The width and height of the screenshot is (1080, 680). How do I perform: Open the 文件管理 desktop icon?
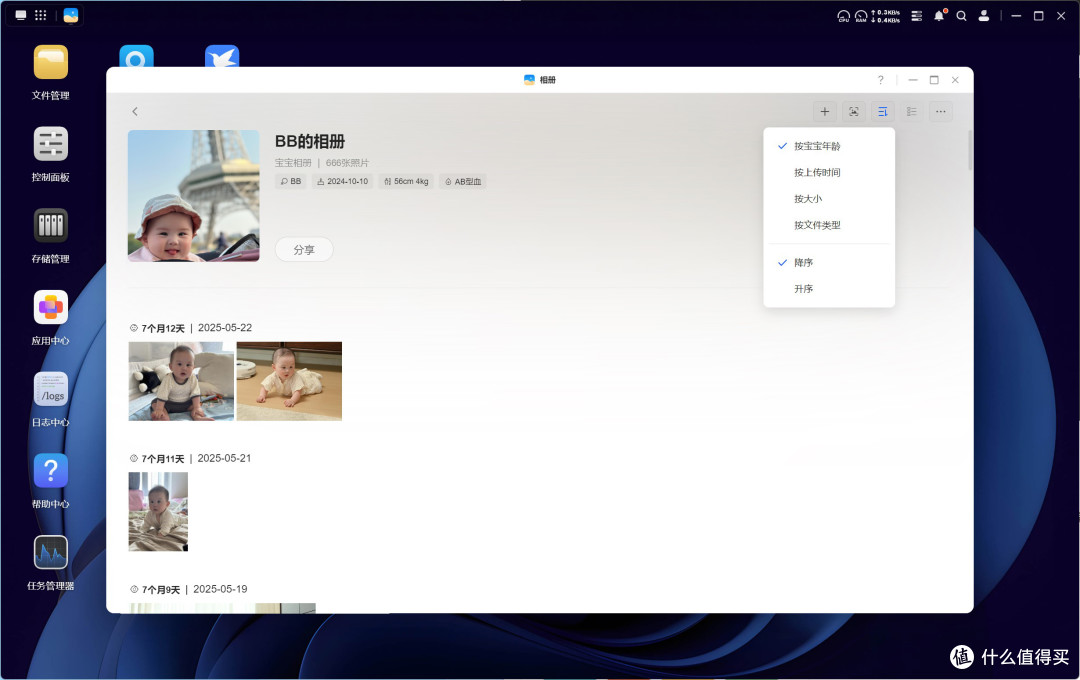click(50, 63)
